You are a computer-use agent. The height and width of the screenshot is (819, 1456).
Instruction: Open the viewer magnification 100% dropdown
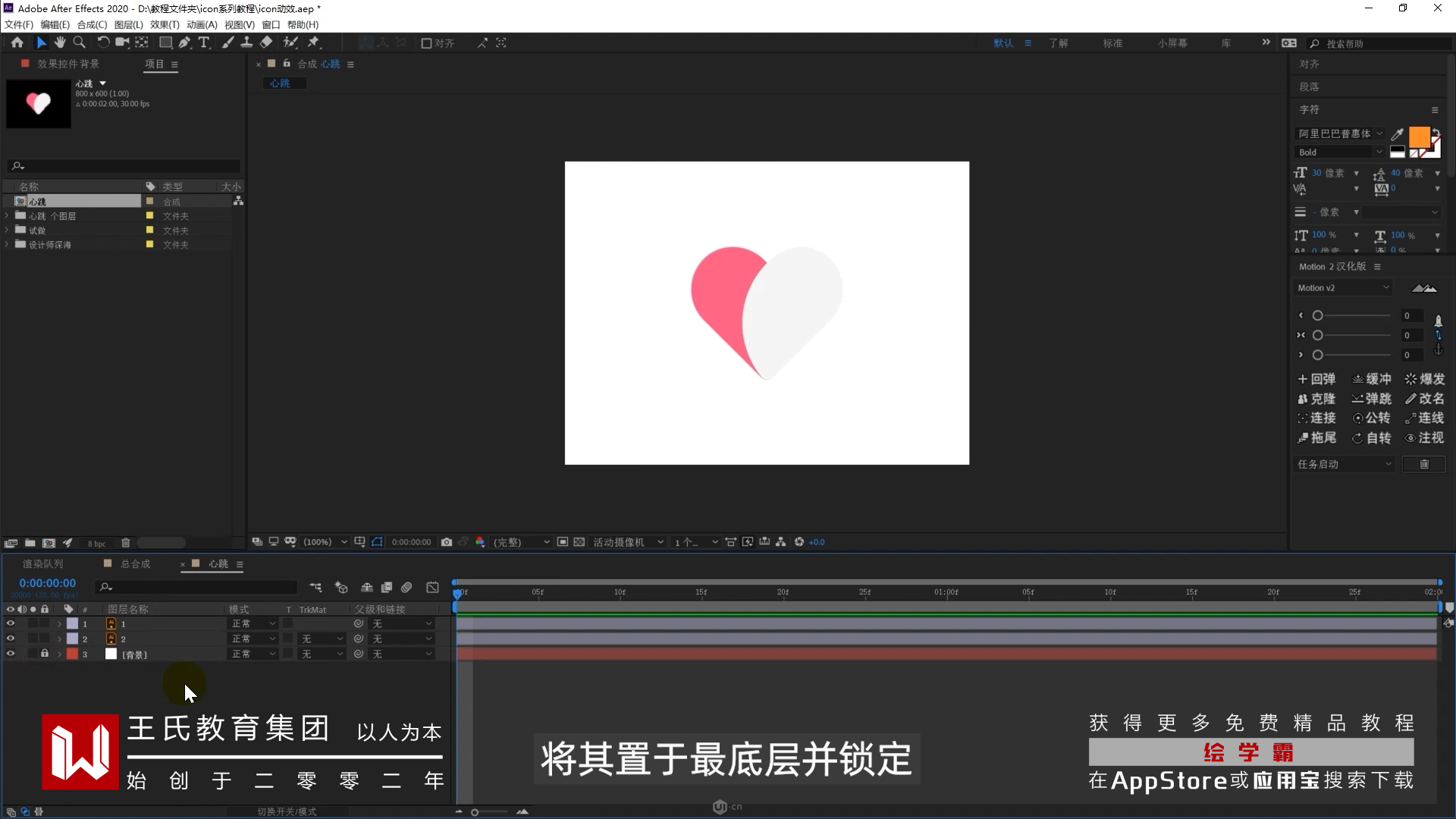tap(325, 542)
